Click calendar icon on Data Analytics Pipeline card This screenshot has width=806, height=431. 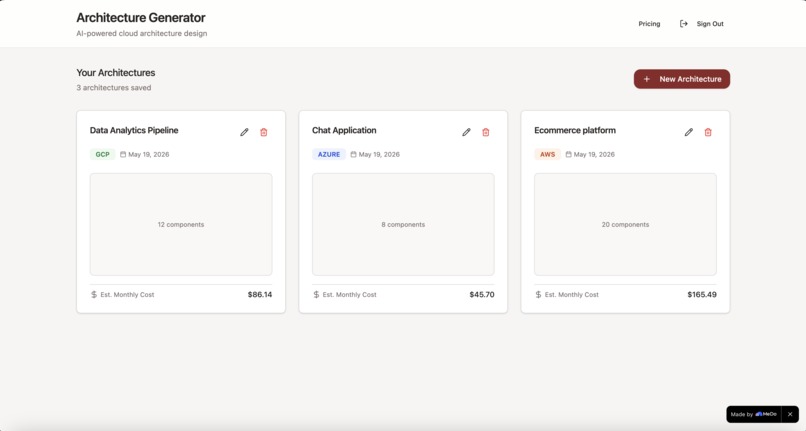click(123, 154)
